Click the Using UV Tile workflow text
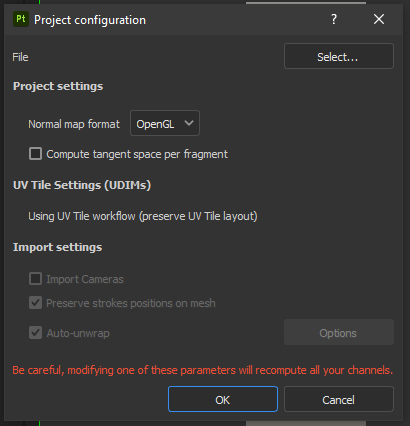The height and width of the screenshot is (426, 410). [x=143, y=216]
